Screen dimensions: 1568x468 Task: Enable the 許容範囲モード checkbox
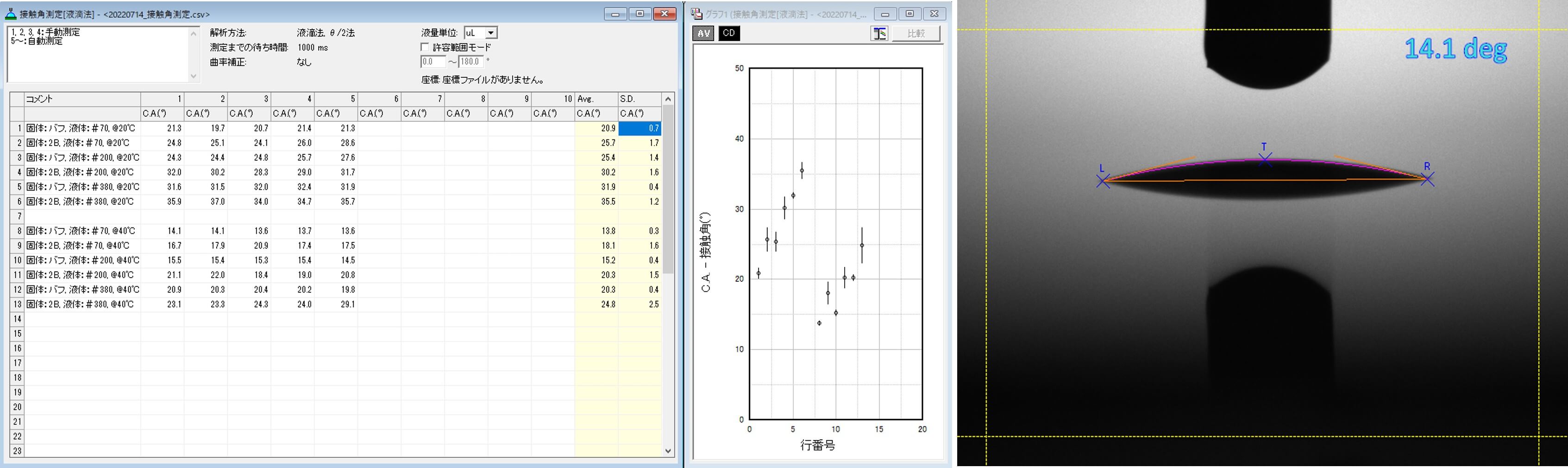[425, 48]
